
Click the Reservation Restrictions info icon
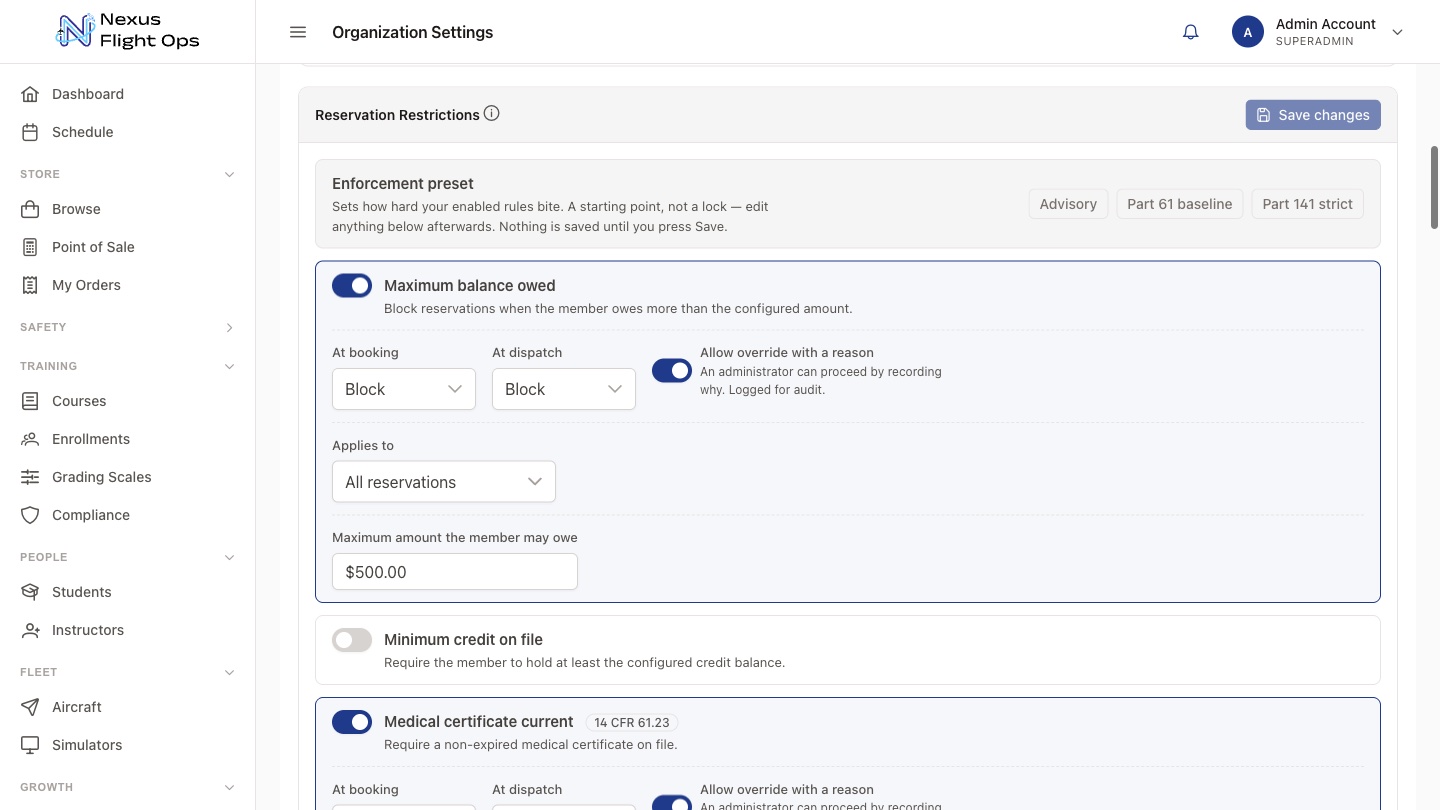(x=492, y=114)
